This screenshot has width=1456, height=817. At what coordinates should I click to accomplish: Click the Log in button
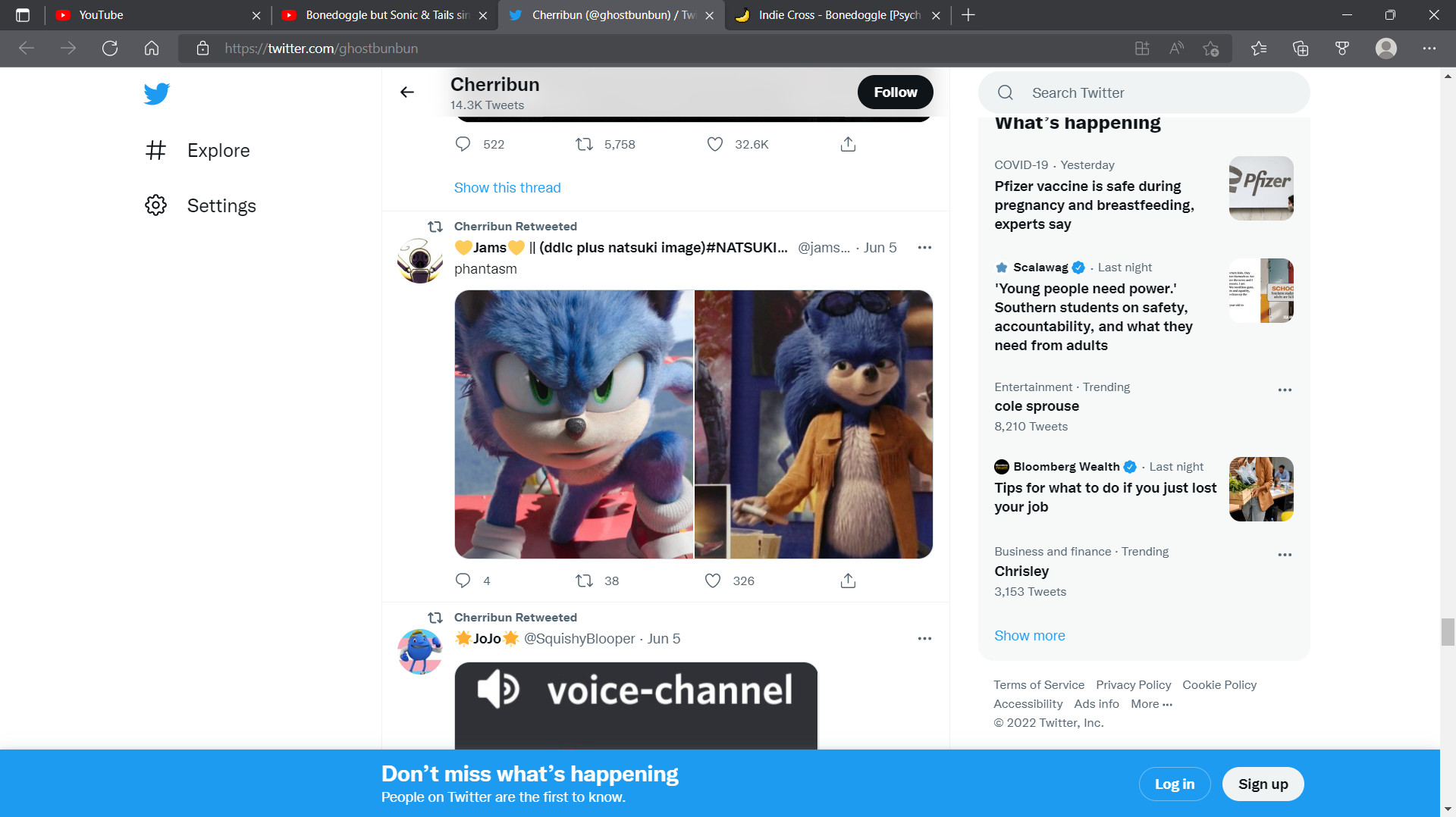pos(1175,784)
